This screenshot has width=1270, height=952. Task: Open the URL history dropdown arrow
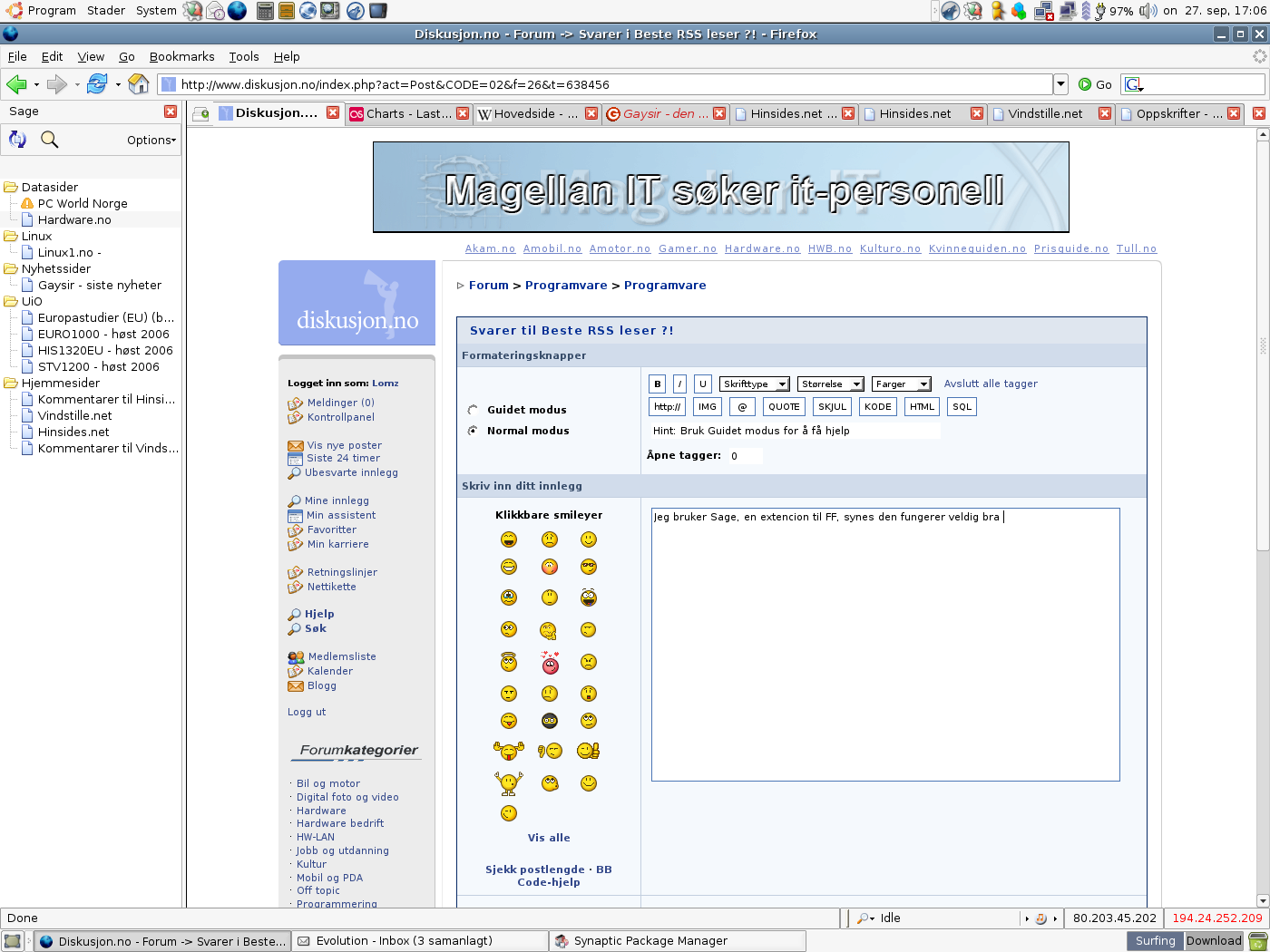pyautogui.click(x=1060, y=84)
